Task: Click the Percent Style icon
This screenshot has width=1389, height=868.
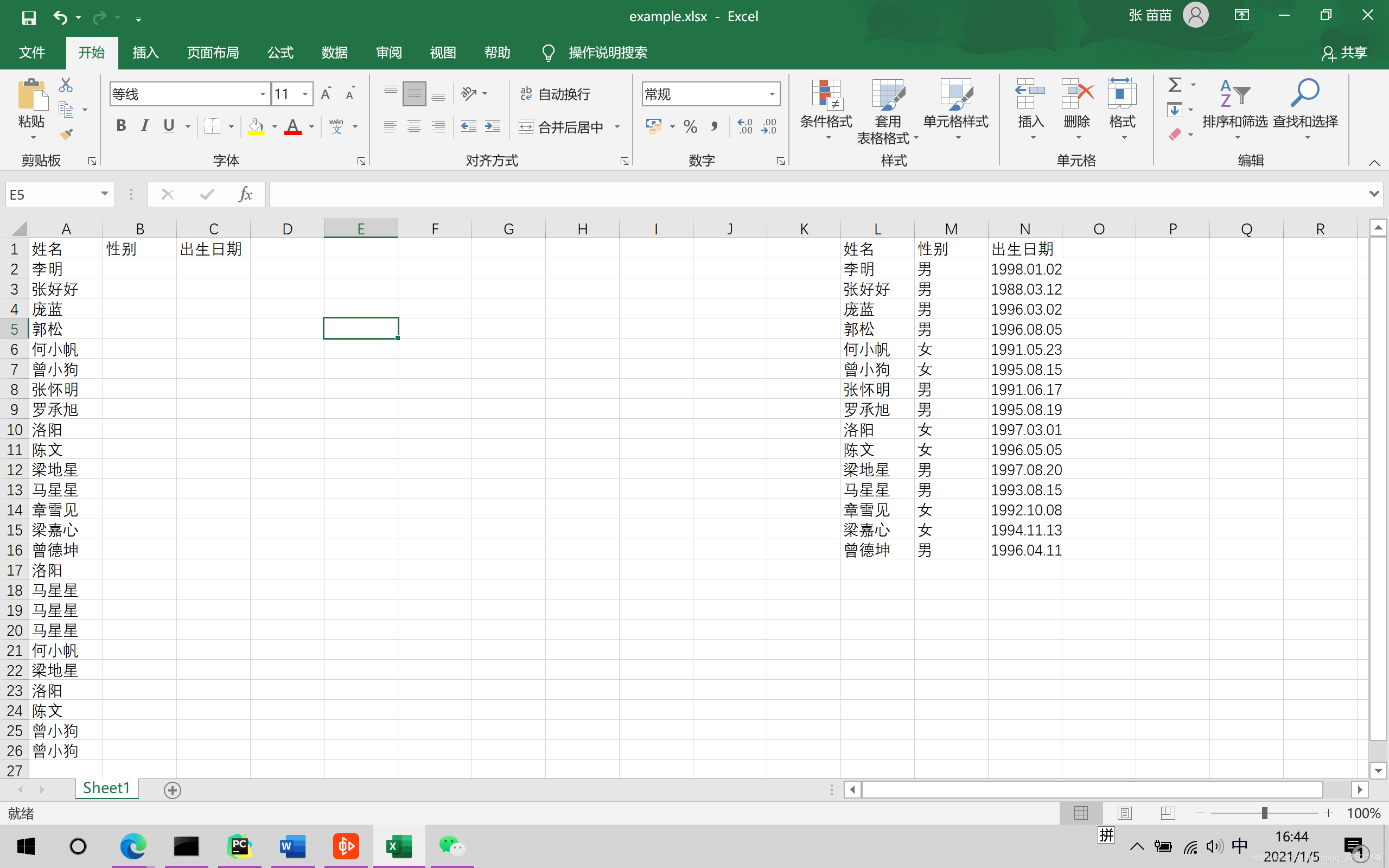Action: pos(691,126)
